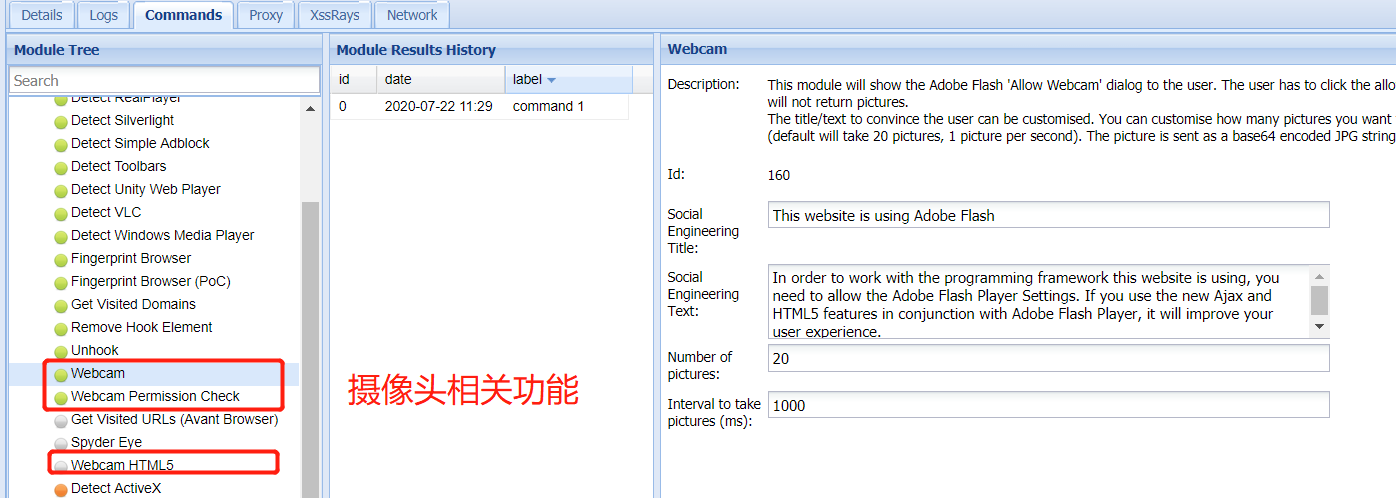The width and height of the screenshot is (1396, 498).
Task: Open the Spyder Eye module
Action: (x=106, y=442)
